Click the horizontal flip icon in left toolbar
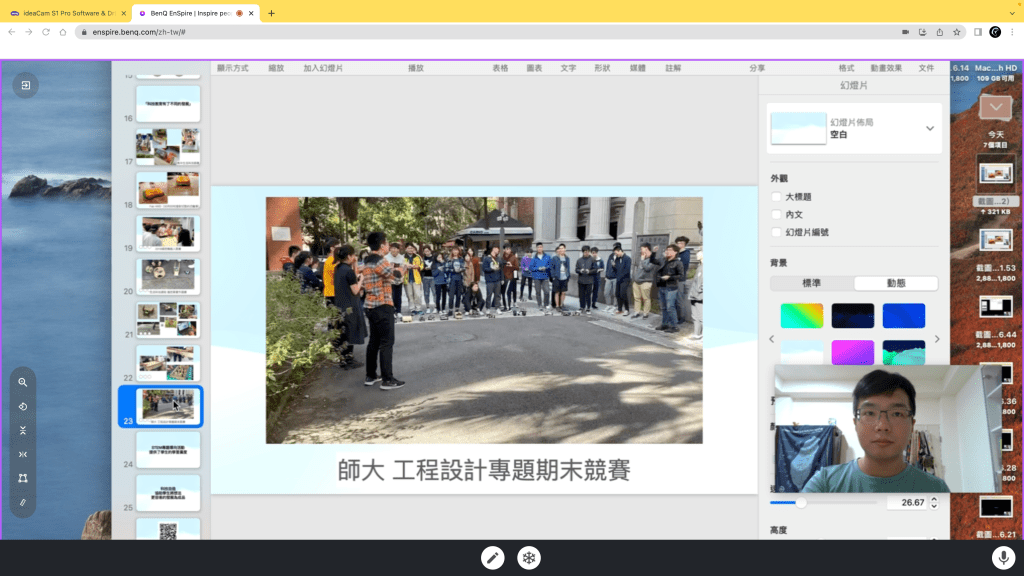Viewport: 1024px width, 576px height. click(x=23, y=455)
